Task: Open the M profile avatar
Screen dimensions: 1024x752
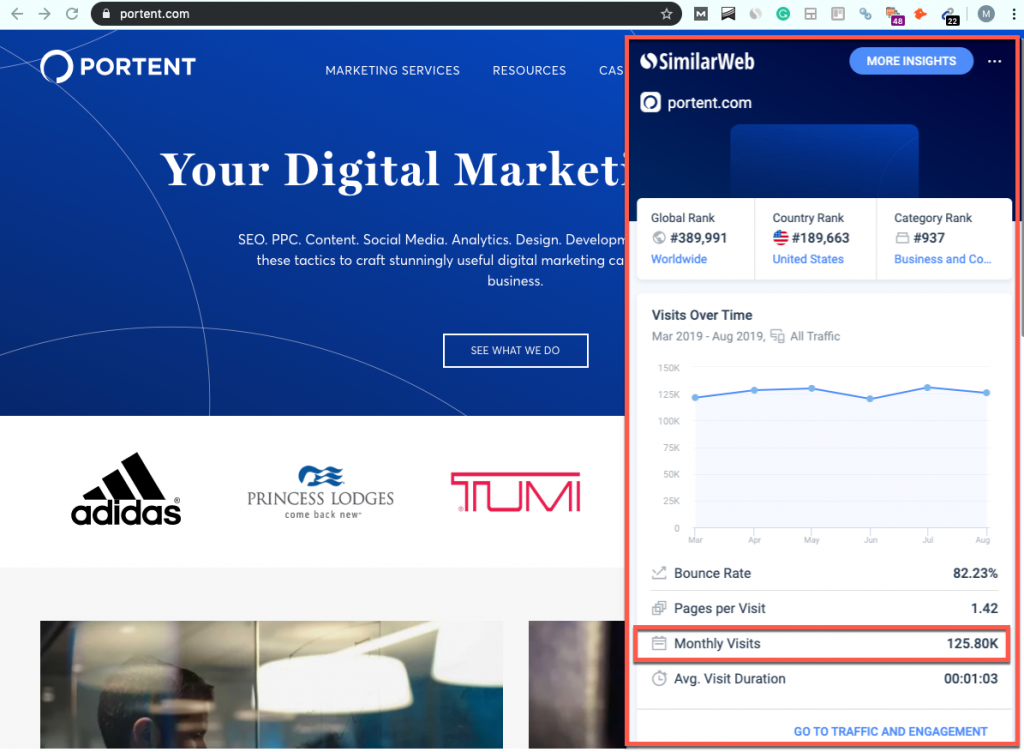Action: [x=986, y=14]
